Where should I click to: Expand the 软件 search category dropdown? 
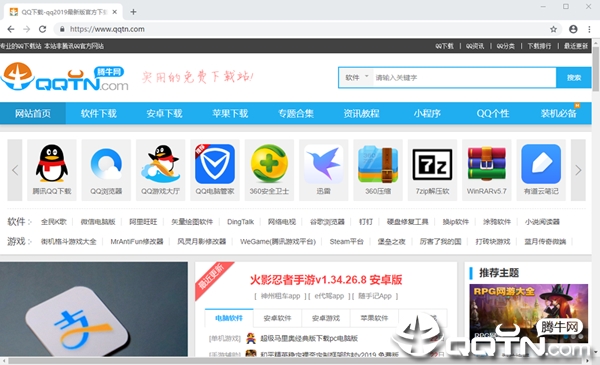[356, 78]
